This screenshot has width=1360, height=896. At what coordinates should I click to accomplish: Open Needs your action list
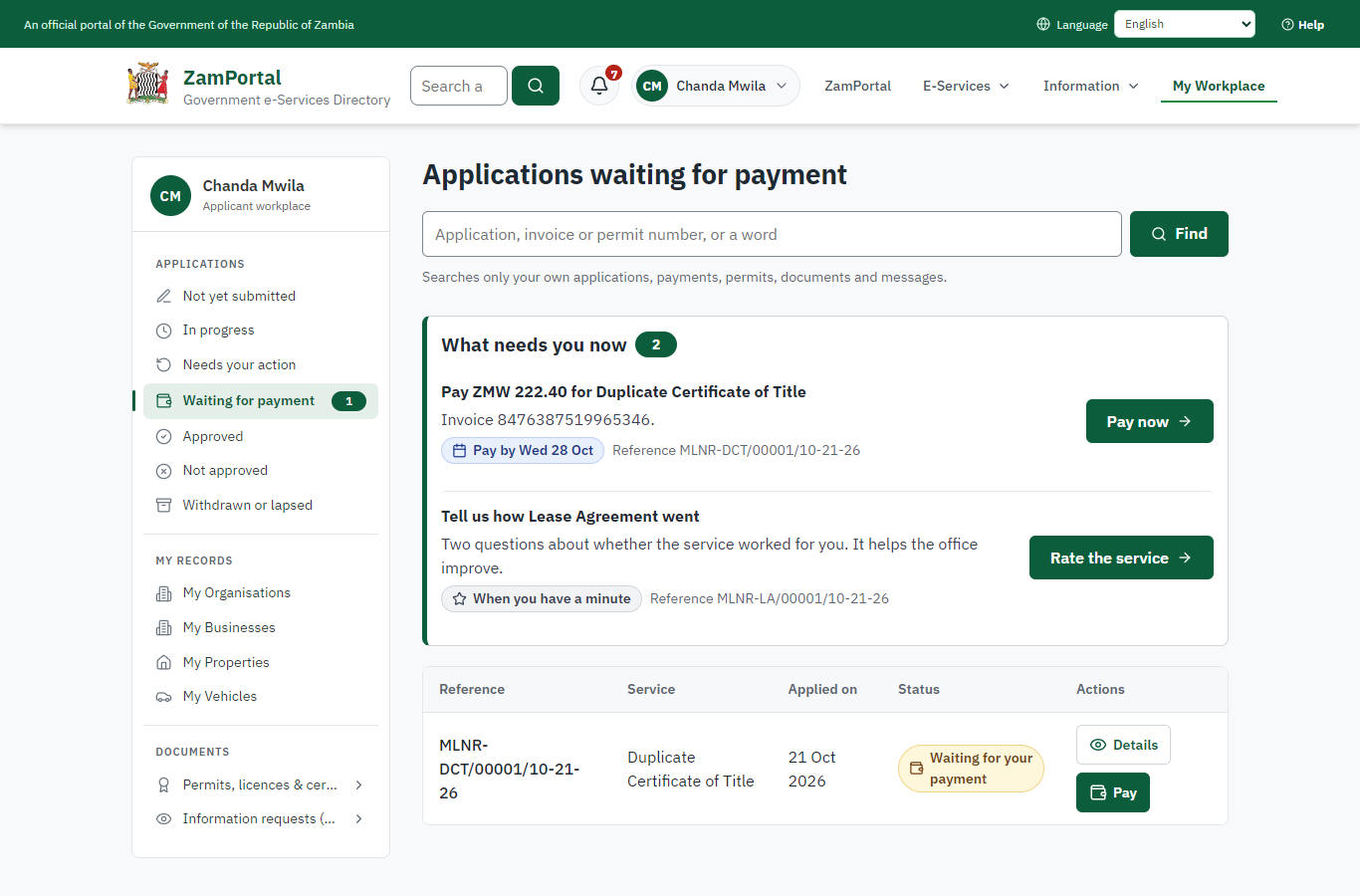[261, 365]
